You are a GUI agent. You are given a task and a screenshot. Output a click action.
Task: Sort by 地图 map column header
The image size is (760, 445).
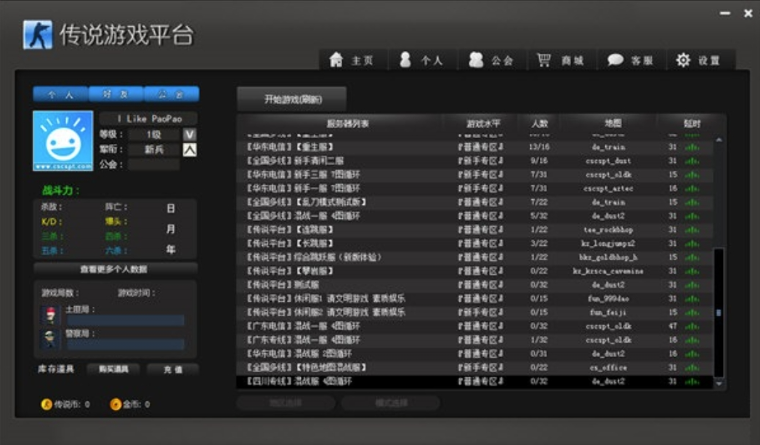click(x=613, y=124)
